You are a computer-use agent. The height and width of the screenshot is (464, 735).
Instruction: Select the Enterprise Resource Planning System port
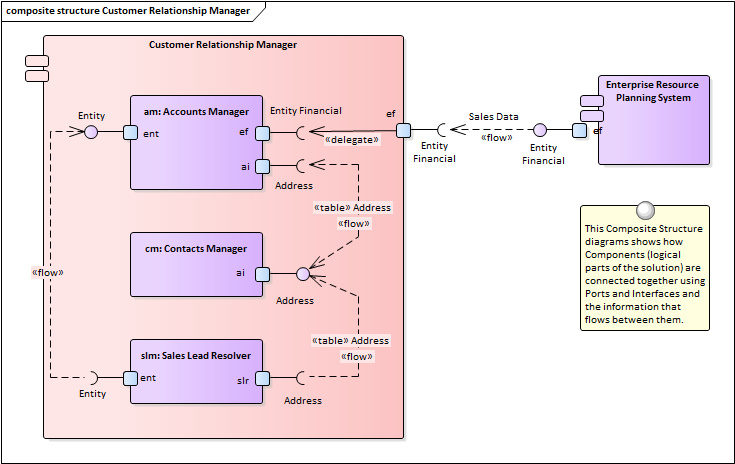pyautogui.click(x=579, y=130)
